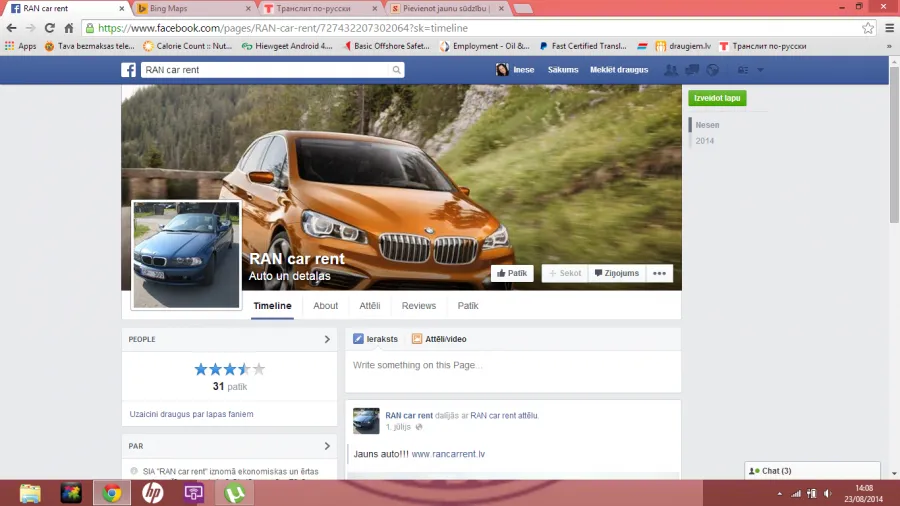Click the browser home icon
This screenshot has height=506, width=900.
(x=69, y=28)
